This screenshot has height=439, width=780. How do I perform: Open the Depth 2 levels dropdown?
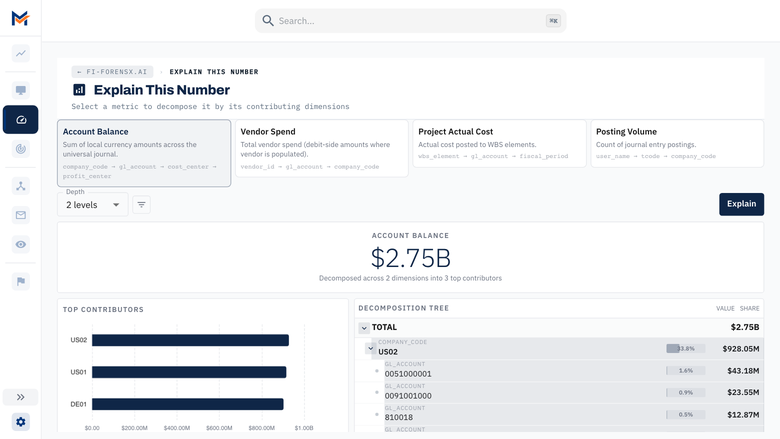click(93, 204)
